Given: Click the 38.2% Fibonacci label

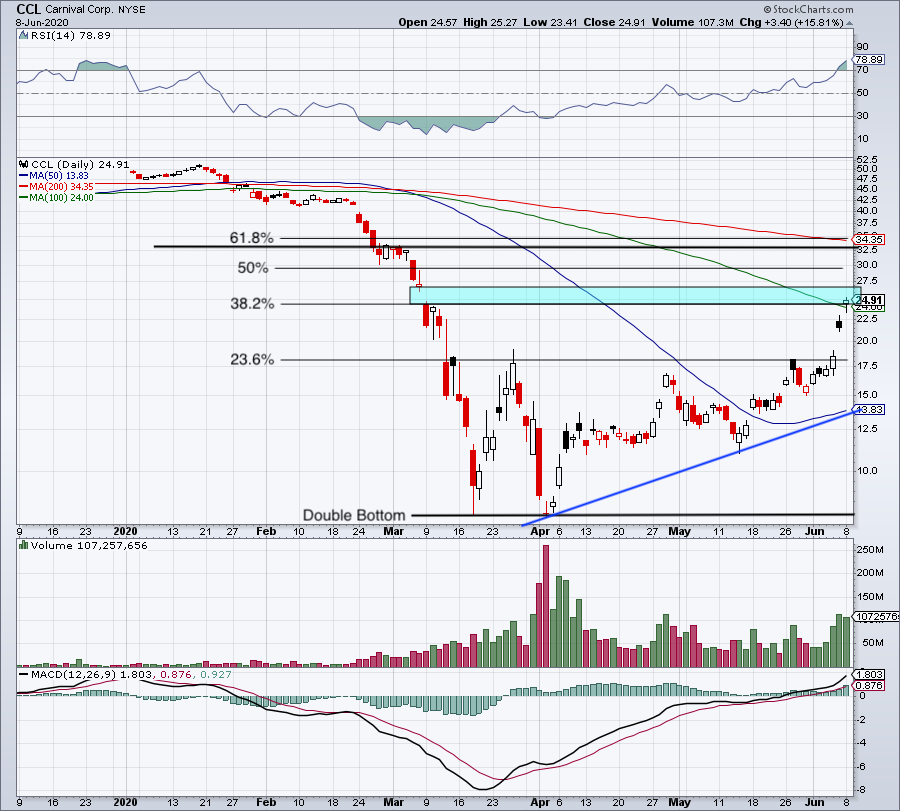Looking at the screenshot, I should click(x=252, y=304).
